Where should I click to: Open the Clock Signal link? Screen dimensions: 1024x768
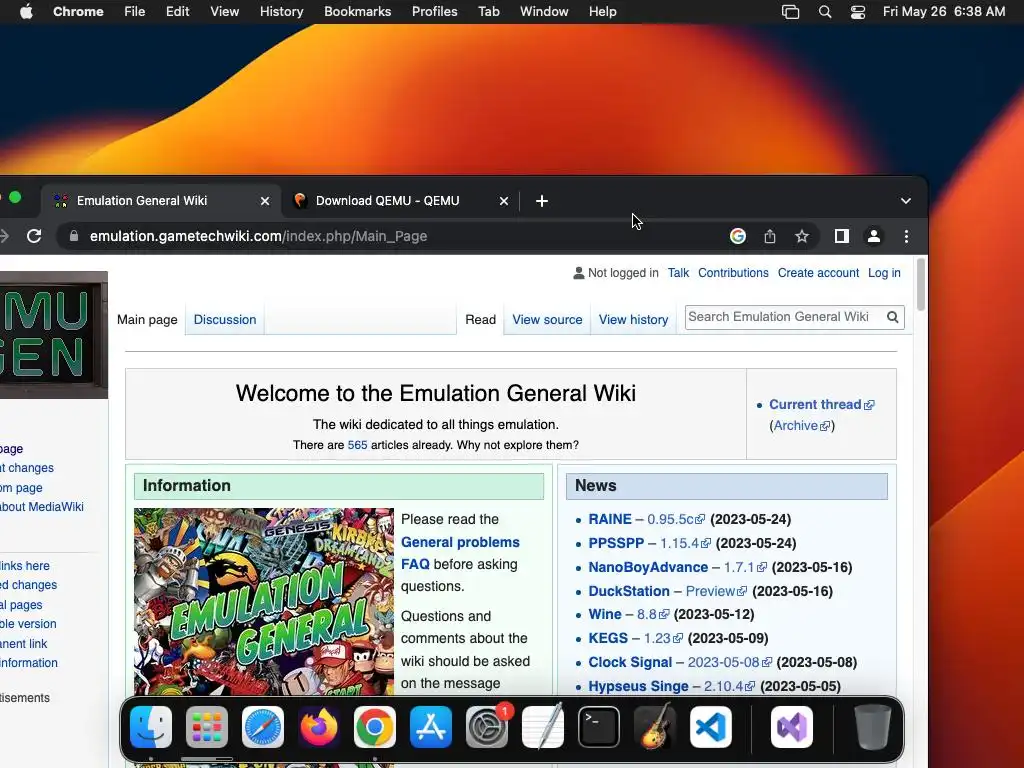[630, 663]
